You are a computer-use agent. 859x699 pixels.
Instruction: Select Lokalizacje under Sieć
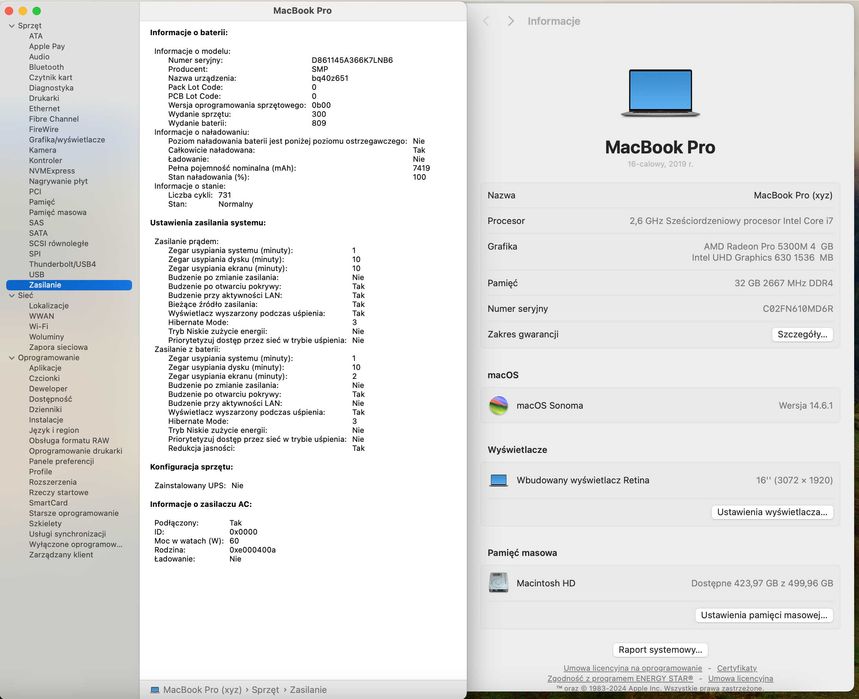click(x=49, y=306)
